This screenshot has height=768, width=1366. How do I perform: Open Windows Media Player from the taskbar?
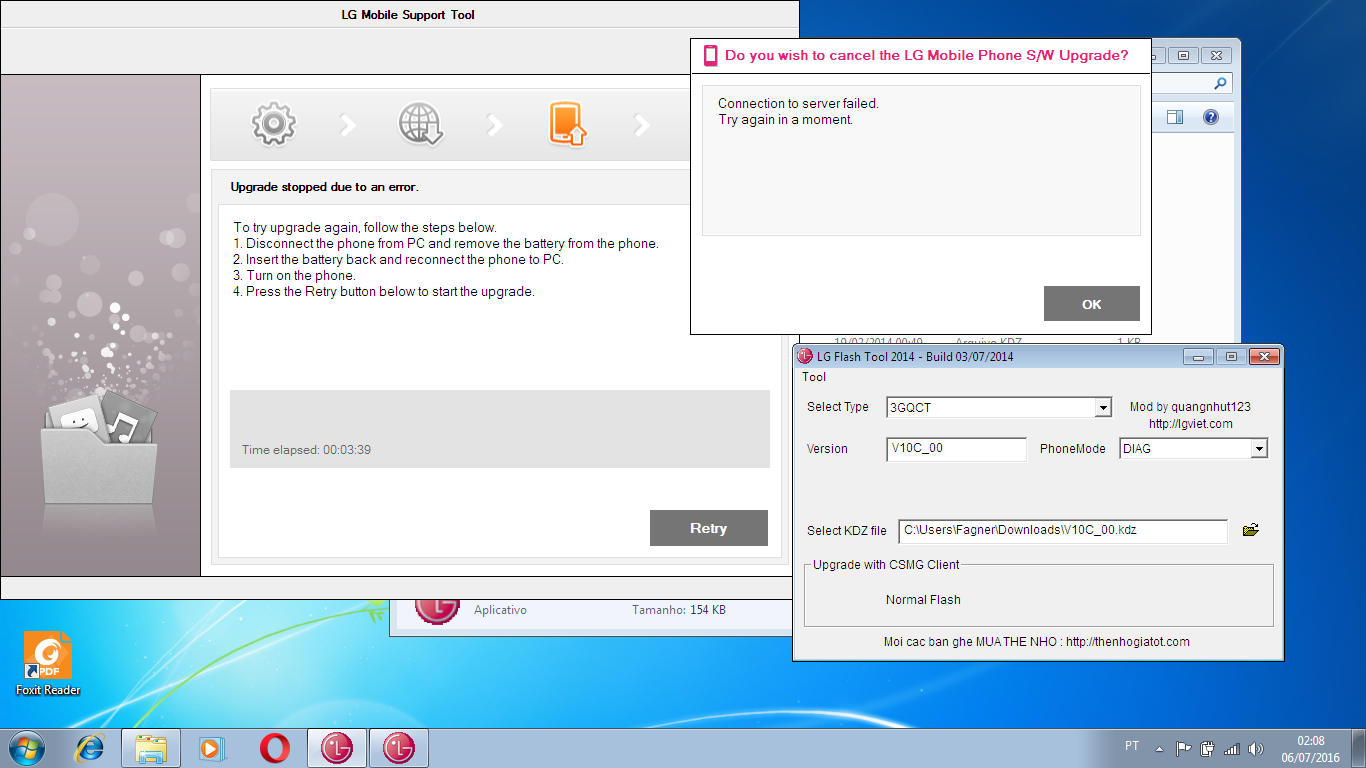click(212, 747)
